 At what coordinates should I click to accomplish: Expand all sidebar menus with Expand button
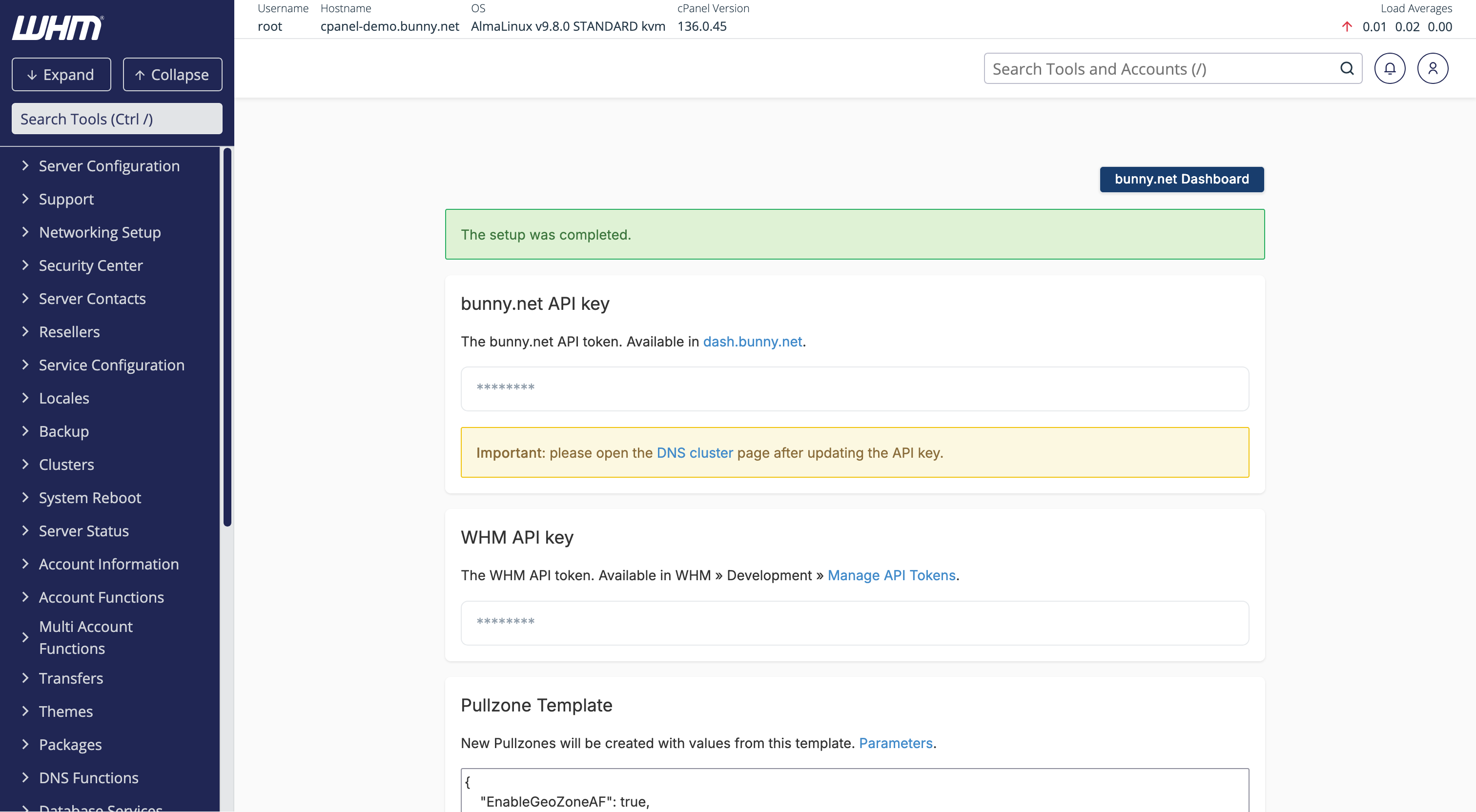click(61, 75)
